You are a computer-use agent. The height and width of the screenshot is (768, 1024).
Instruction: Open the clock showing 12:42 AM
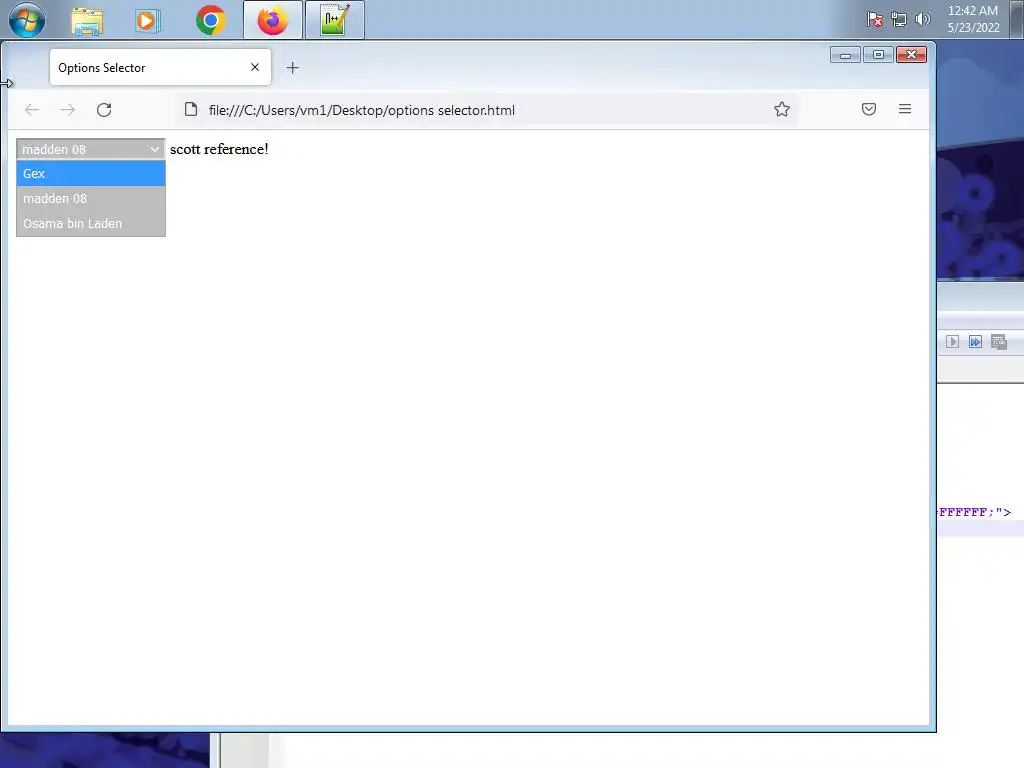973,19
